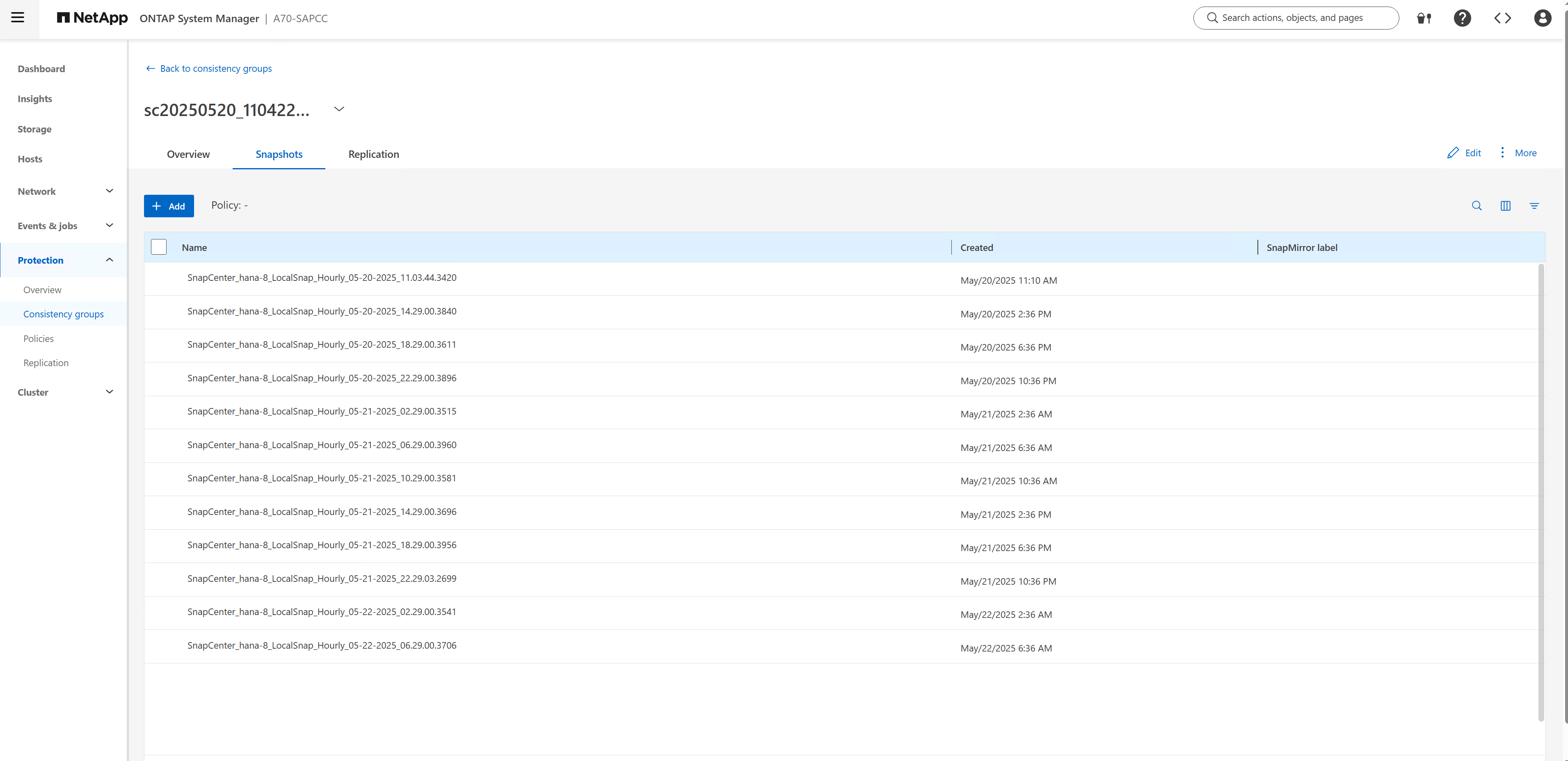The height and width of the screenshot is (761, 1568).
Task: Switch to the Replication tab
Action: point(373,154)
